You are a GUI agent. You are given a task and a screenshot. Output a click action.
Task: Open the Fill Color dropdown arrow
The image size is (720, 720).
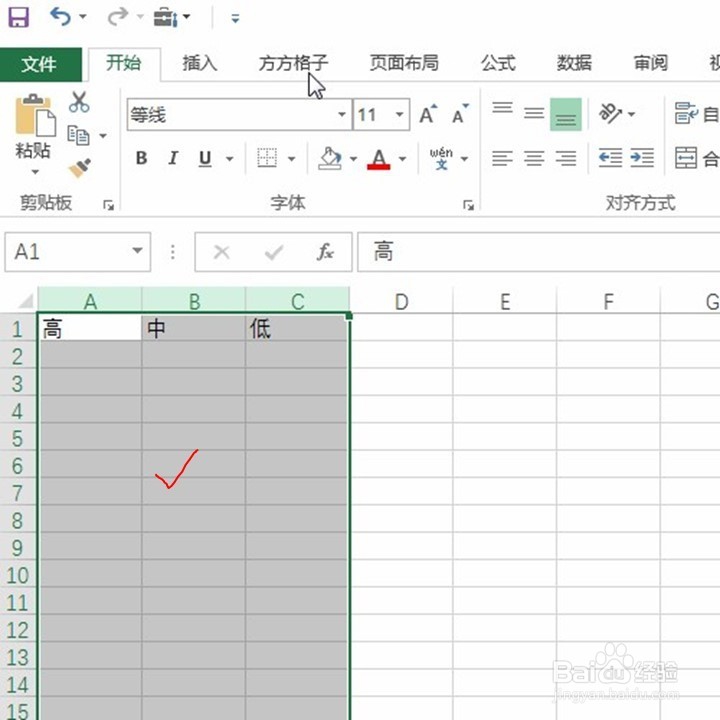pyautogui.click(x=353, y=159)
